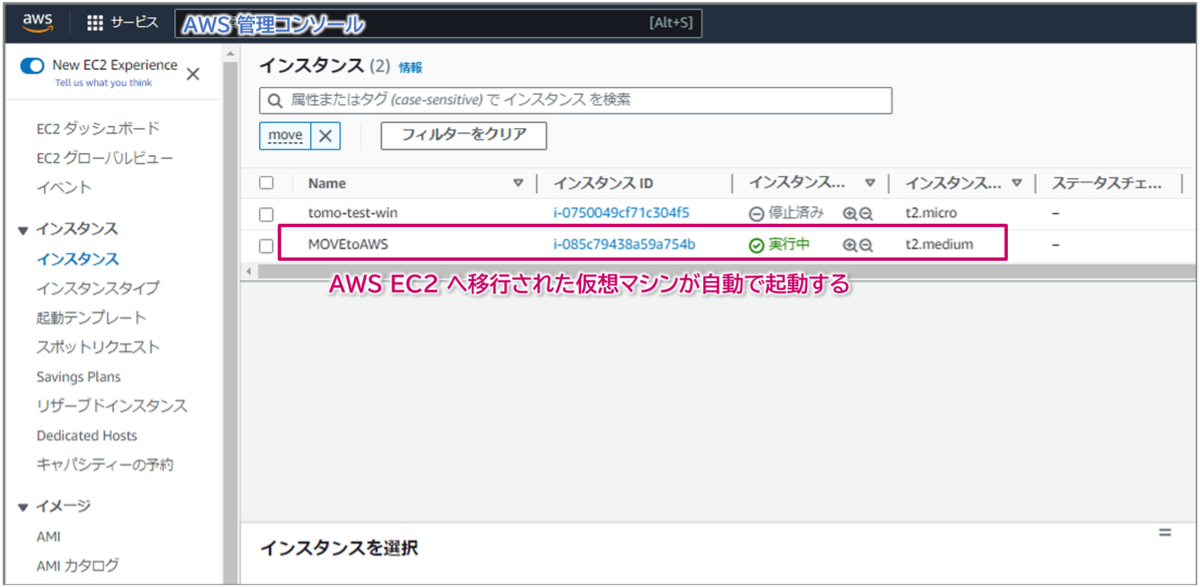
Task: Sort by instance type column arrow
Action: click(x=1017, y=183)
